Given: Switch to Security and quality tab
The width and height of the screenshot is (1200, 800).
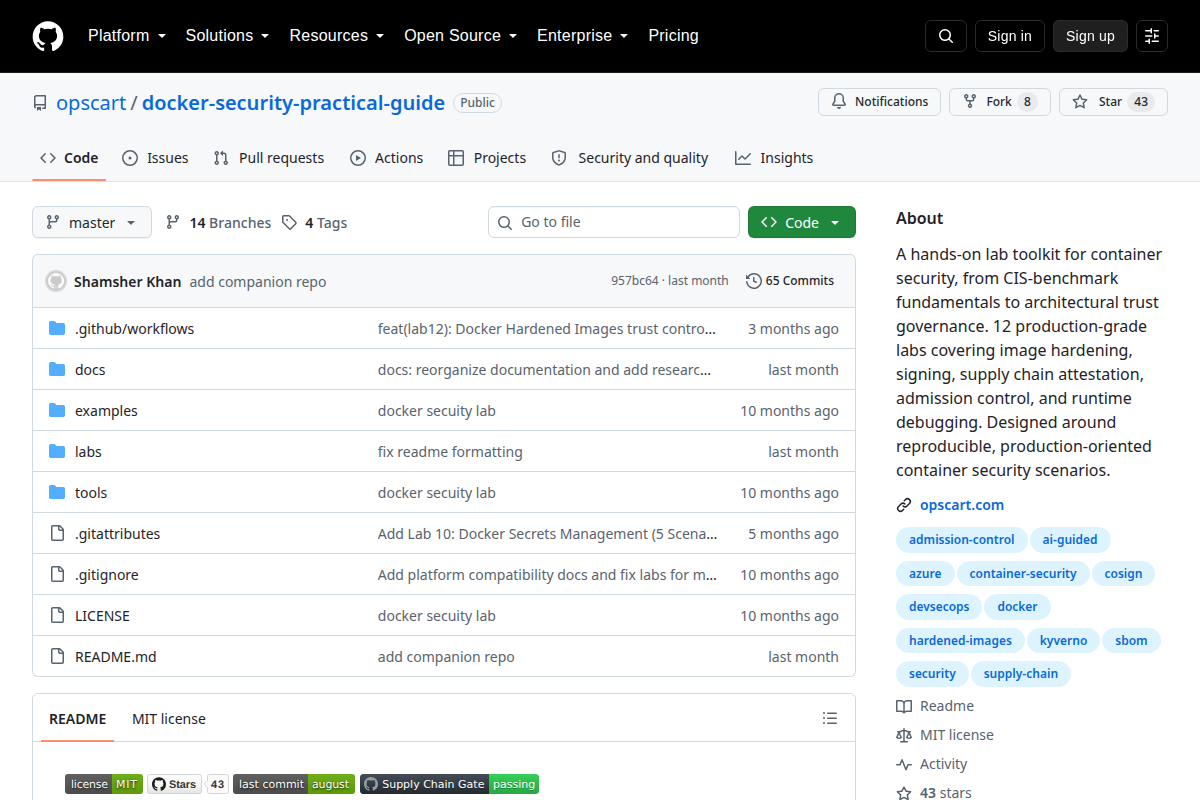Looking at the screenshot, I should coord(630,158).
